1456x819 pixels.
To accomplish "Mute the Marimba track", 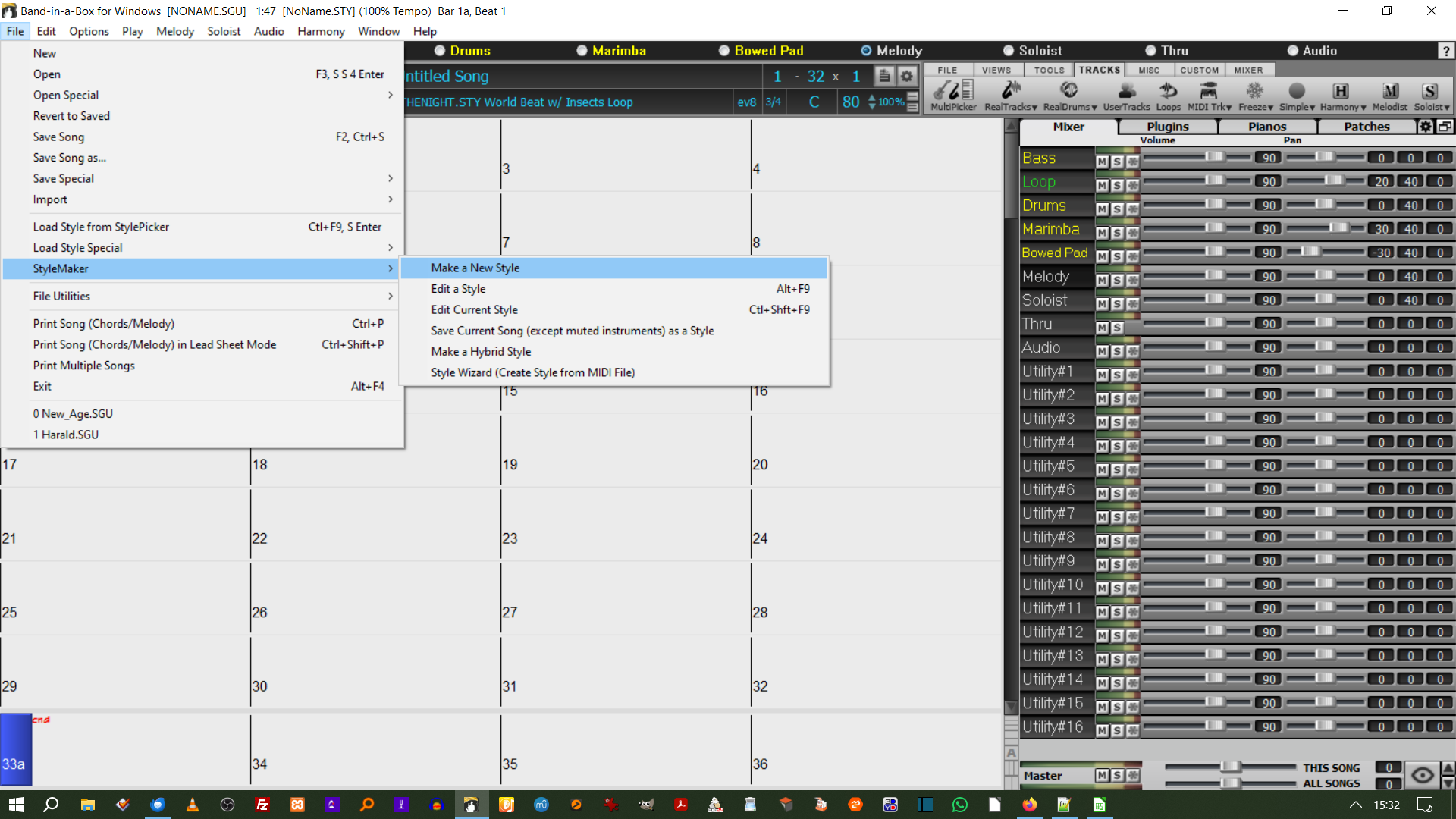I will point(1102,233).
